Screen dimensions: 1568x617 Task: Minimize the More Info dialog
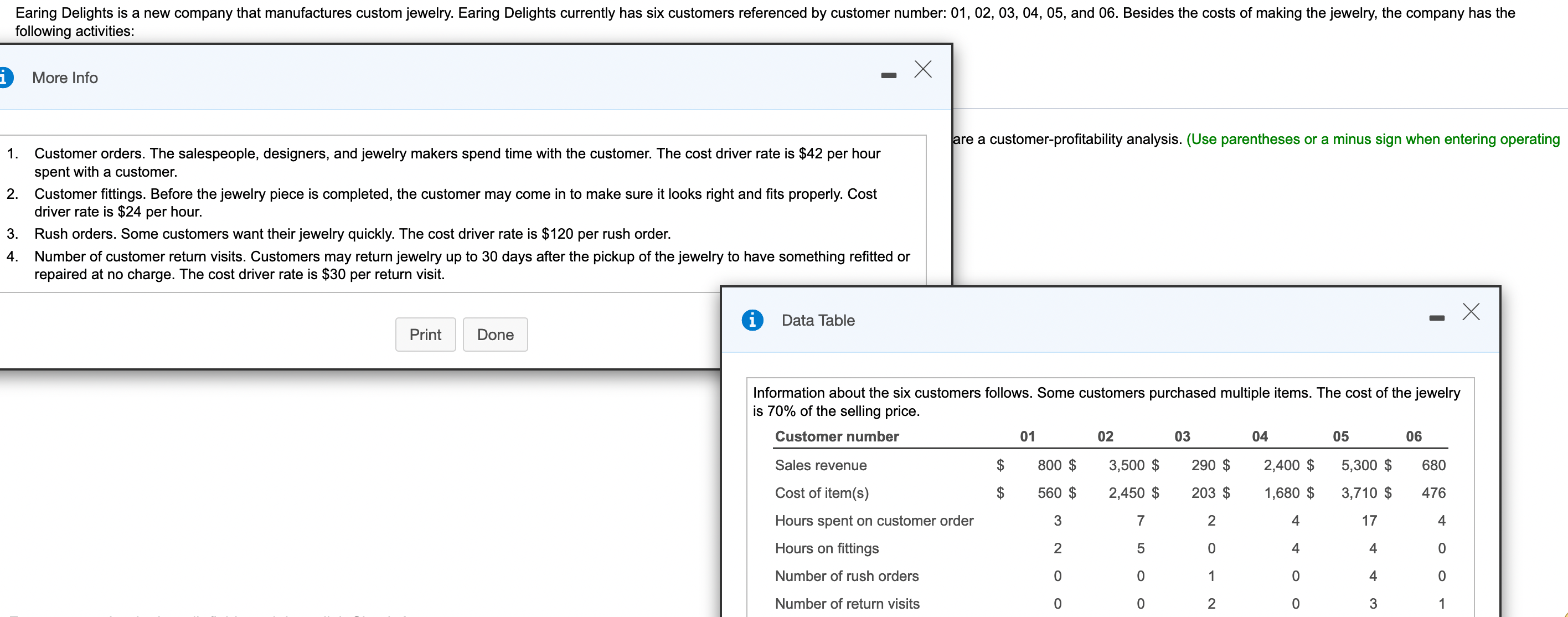click(888, 75)
